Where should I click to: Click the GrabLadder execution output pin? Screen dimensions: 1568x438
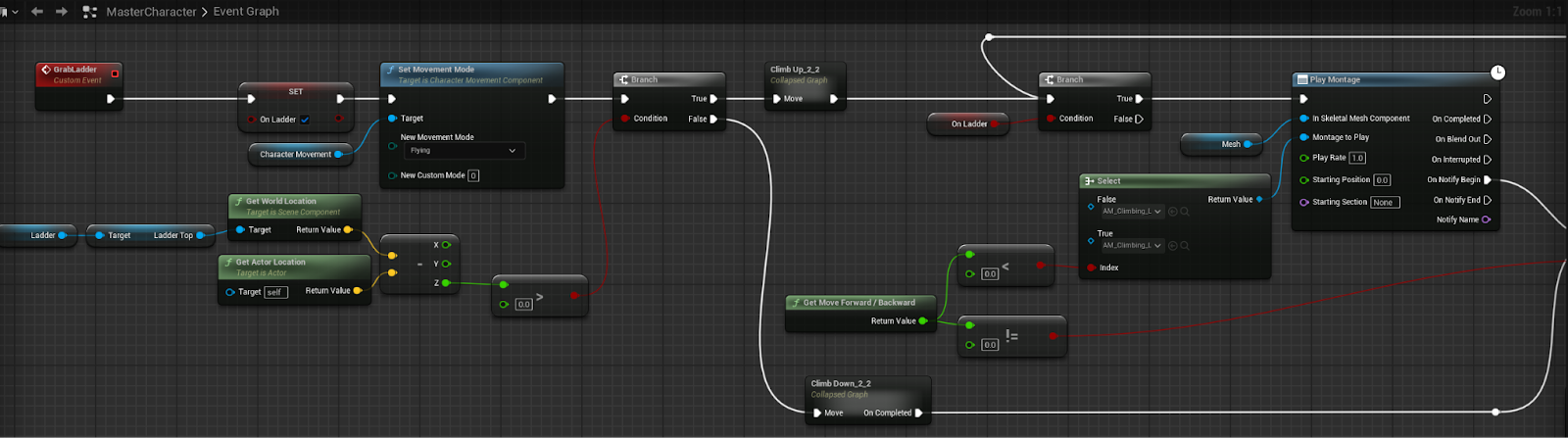tap(111, 98)
